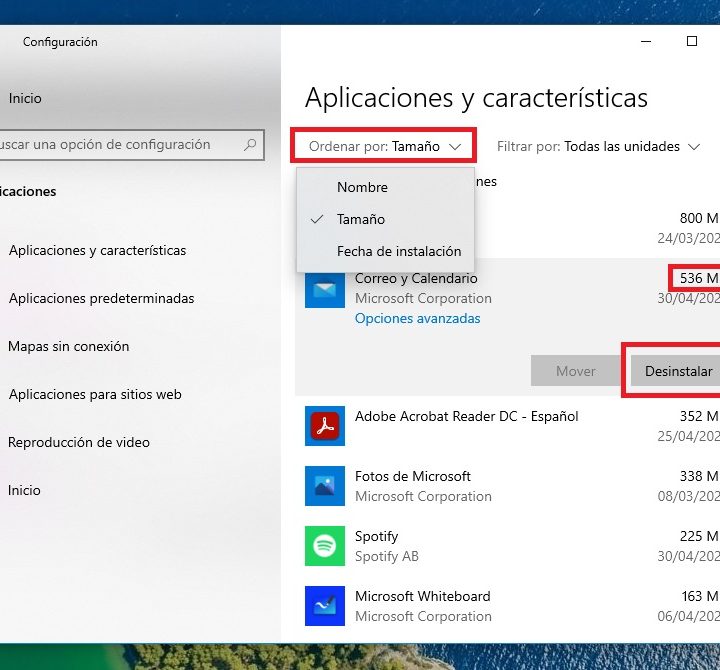The width and height of the screenshot is (720, 670).
Task: Click the Correo y Calendario mail icon
Action: point(325,290)
